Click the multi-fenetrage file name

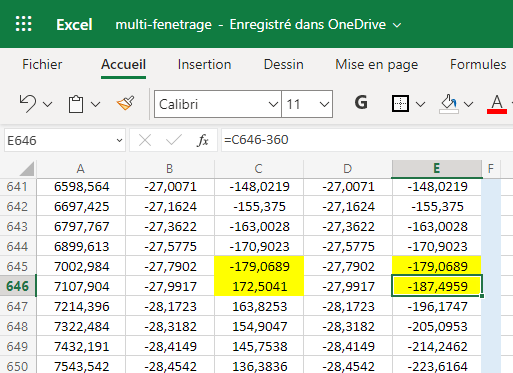pos(164,25)
